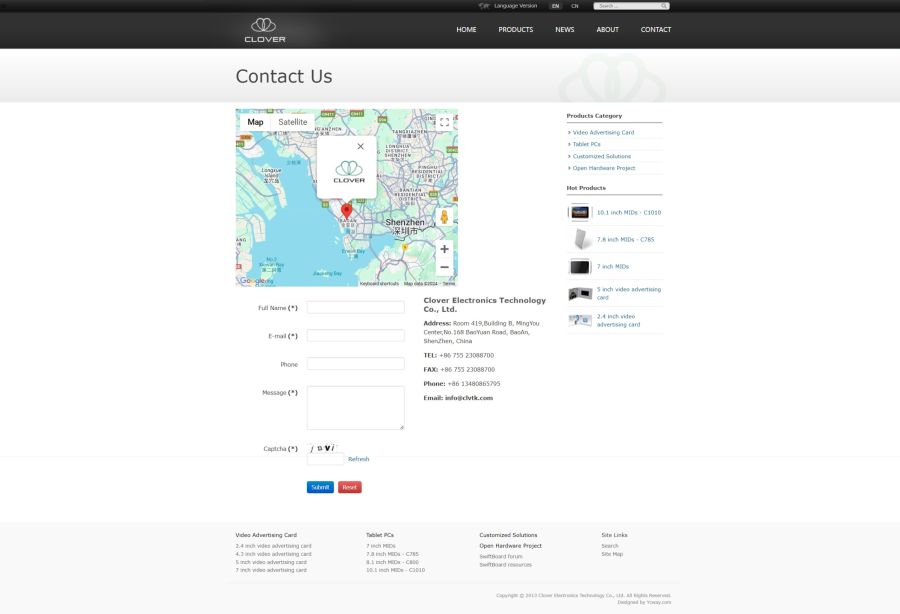Click the Full Name input field
900x614 pixels.
point(355,308)
